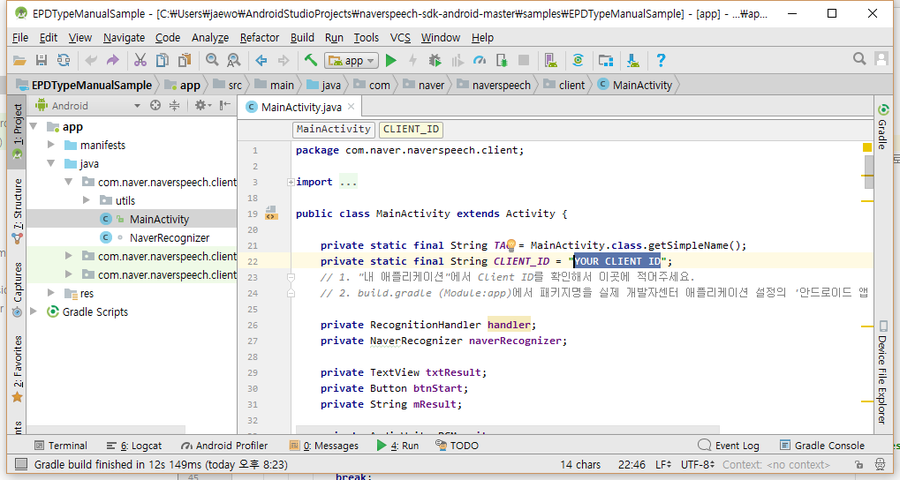
Task: Open the Event Log tab
Action: tap(729, 446)
